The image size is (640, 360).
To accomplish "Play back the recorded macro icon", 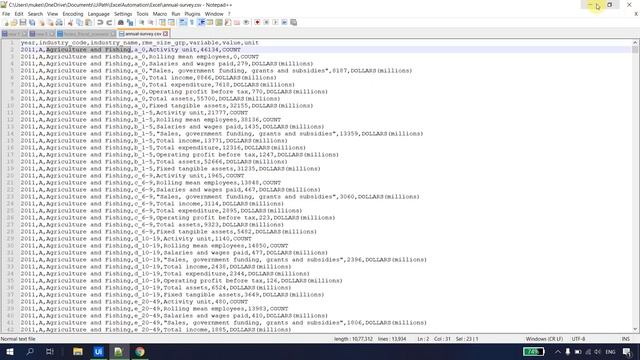I will 275,22.
